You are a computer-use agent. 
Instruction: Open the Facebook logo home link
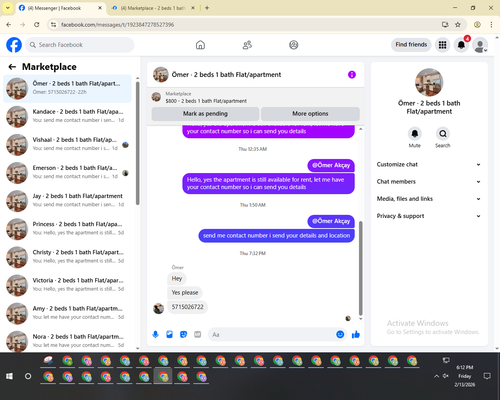click(14, 45)
